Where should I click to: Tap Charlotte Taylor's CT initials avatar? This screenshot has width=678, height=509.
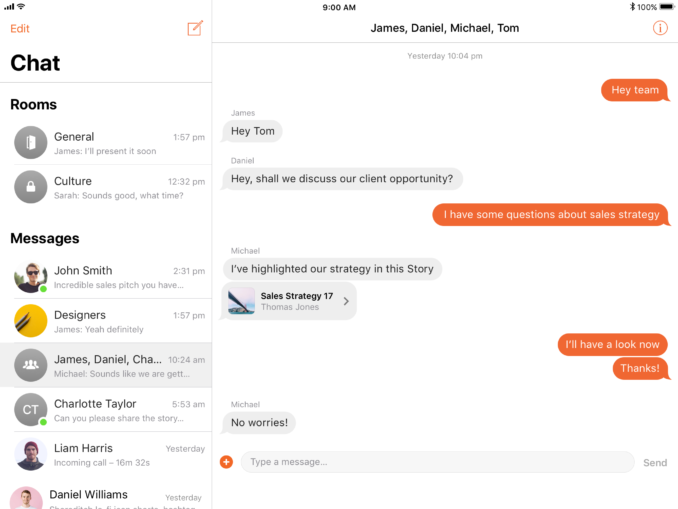coord(31,409)
